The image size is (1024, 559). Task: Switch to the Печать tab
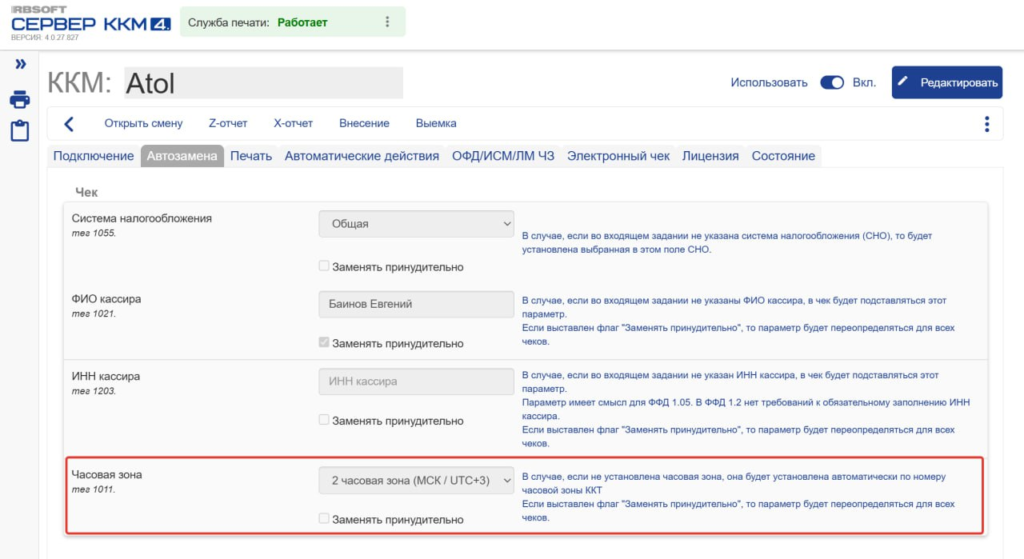coord(251,156)
